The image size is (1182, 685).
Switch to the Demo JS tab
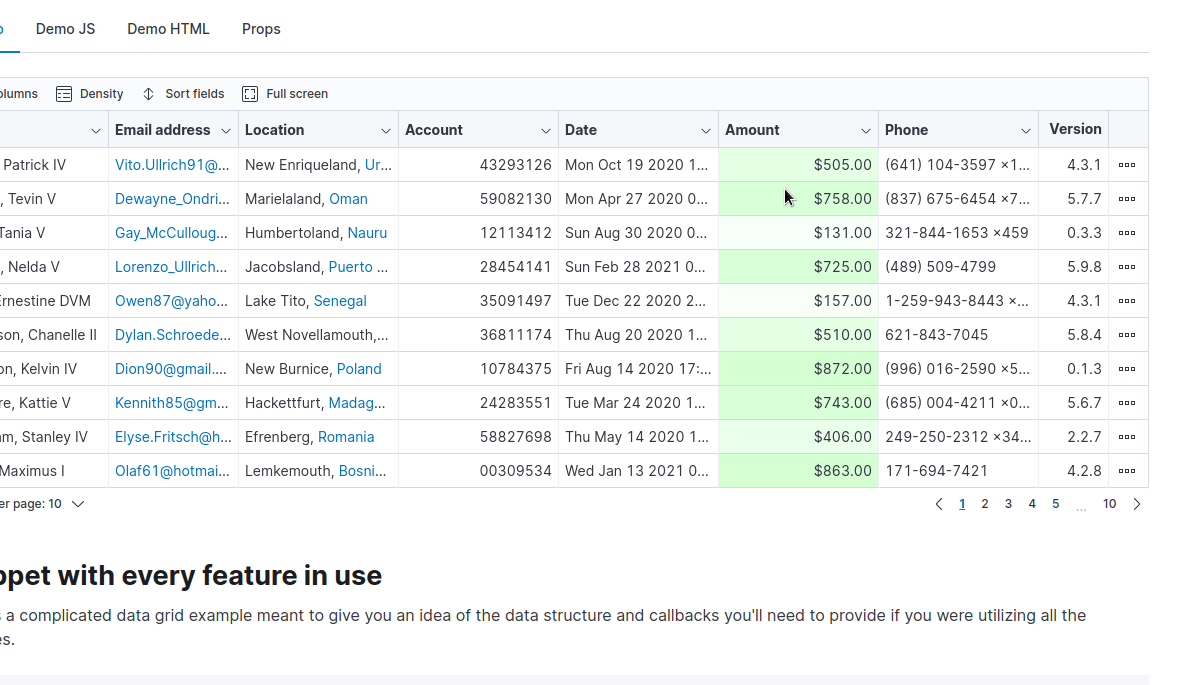tap(65, 29)
